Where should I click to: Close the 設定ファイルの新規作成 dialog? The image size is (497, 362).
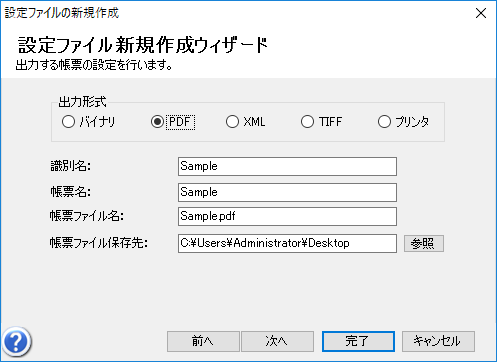coord(481,13)
